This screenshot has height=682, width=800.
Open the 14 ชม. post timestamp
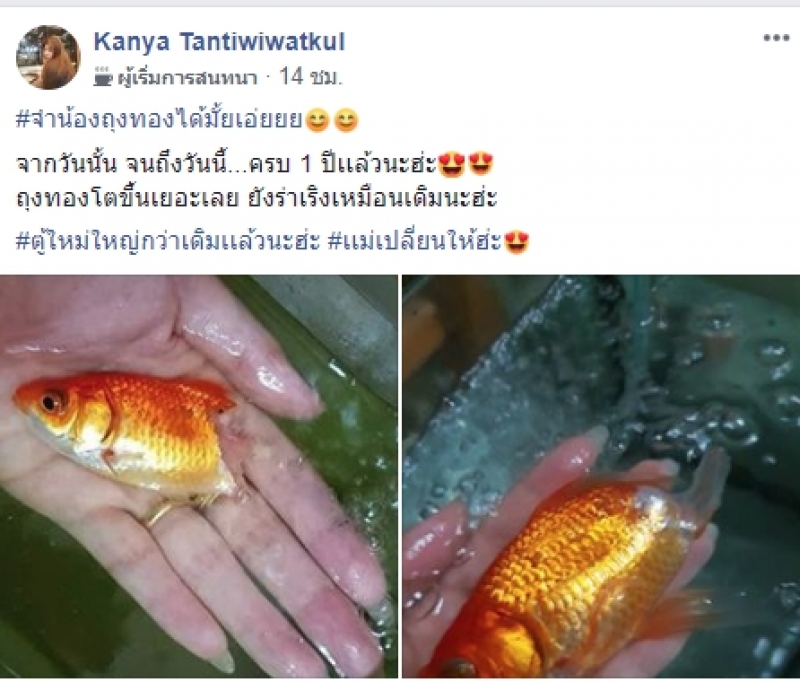point(310,77)
